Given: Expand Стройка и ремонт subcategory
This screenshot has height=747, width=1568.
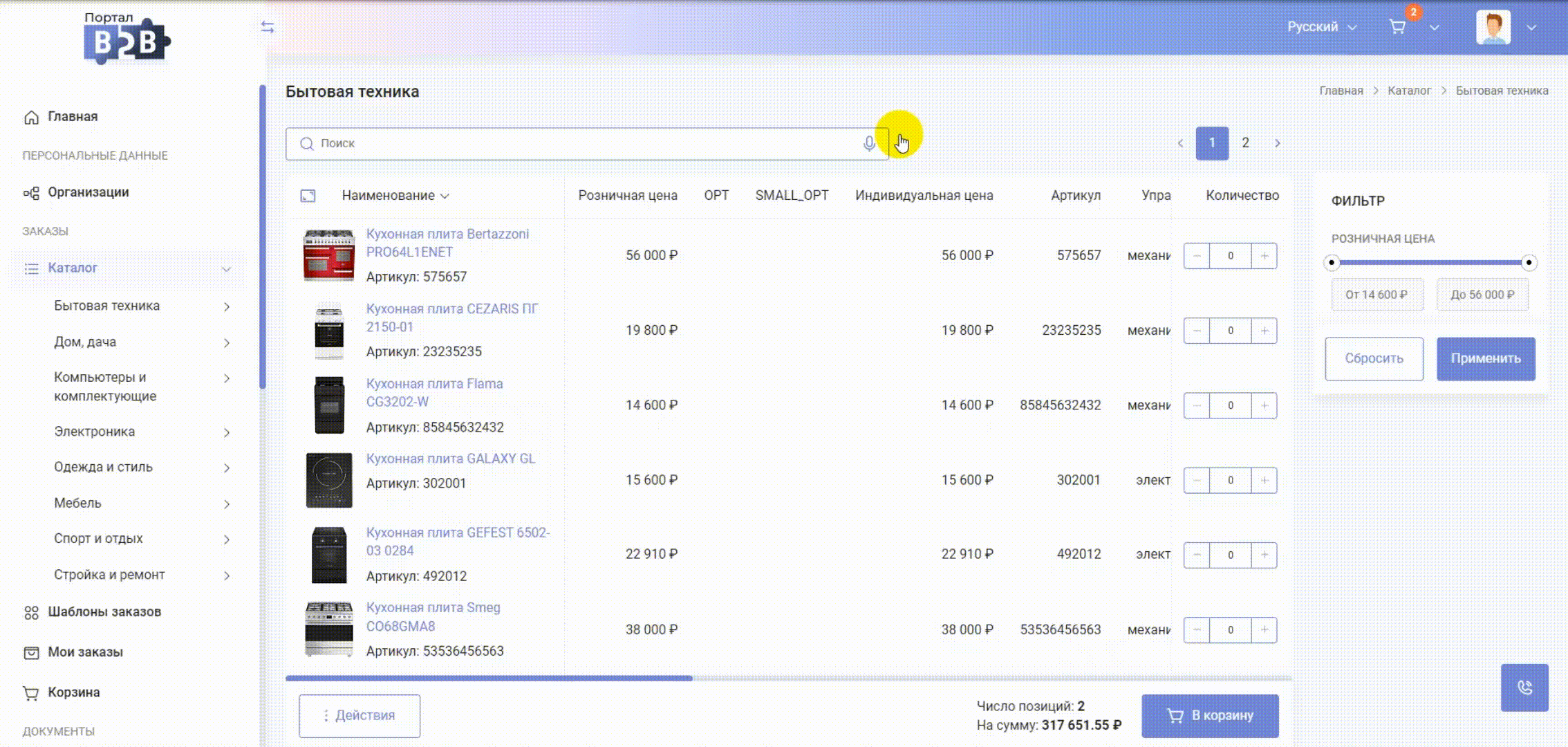Looking at the screenshot, I should [227, 575].
